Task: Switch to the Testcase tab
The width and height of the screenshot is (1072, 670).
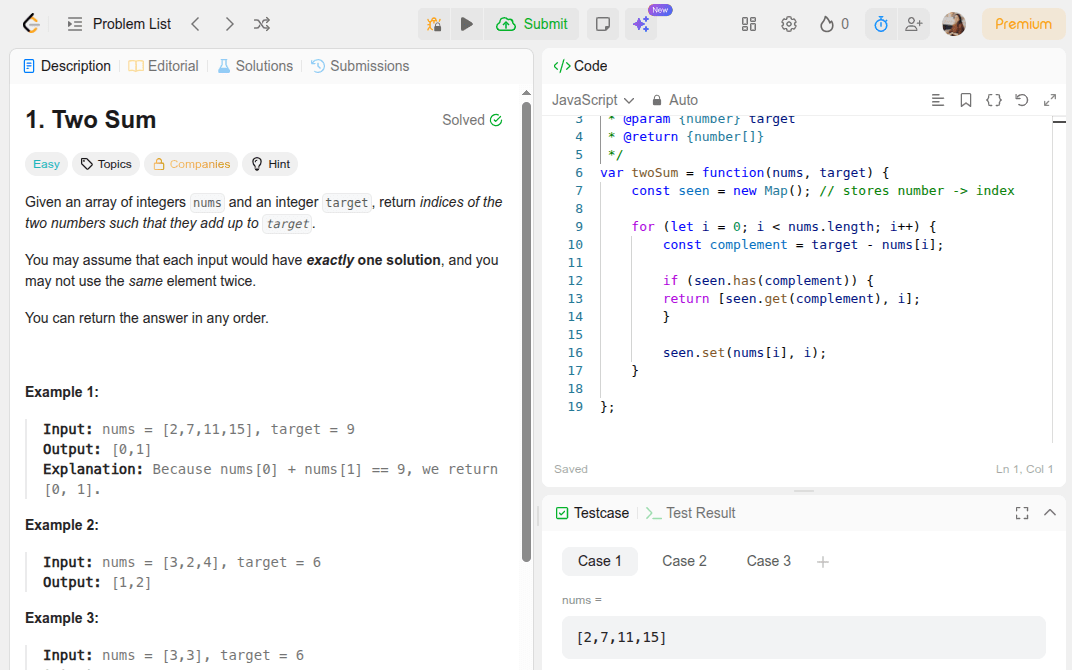Action: pyautogui.click(x=593, y=513)
